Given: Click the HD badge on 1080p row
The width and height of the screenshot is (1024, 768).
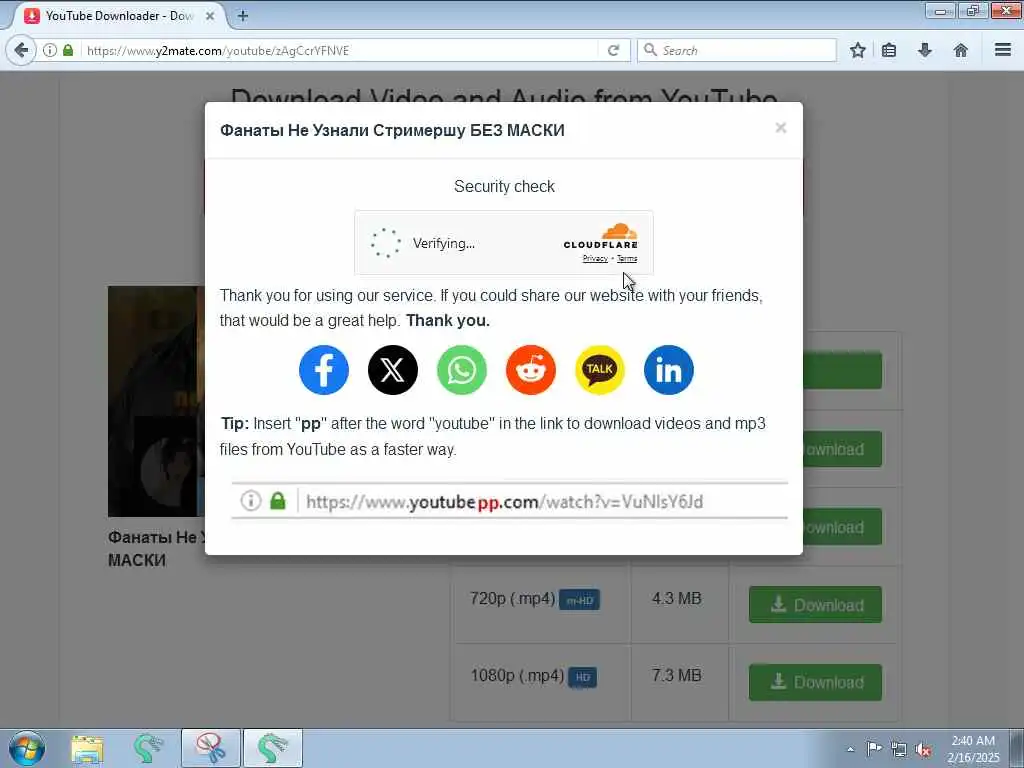Looking at the screenshot, I should point(583,677).
